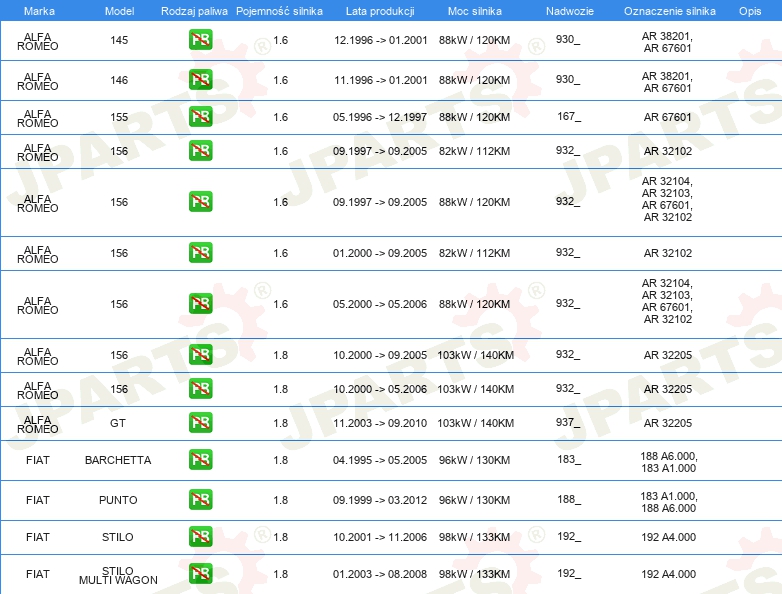Image resolution: width=782 pixels, height=594 pixels.
Task: Click the Model column header
Action: pos(119,10)
